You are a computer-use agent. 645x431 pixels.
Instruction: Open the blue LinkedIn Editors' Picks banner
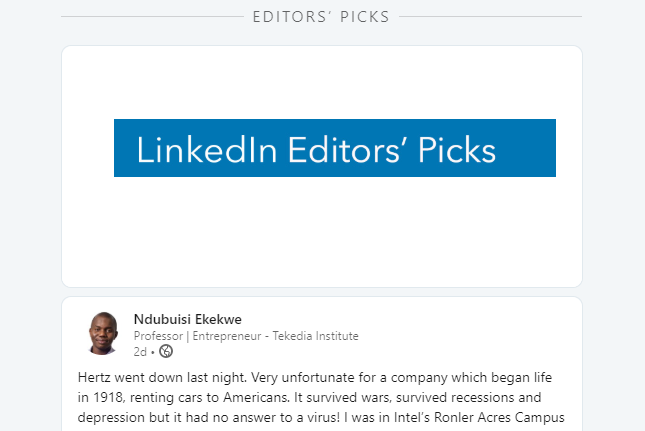[x=334, y=148]
